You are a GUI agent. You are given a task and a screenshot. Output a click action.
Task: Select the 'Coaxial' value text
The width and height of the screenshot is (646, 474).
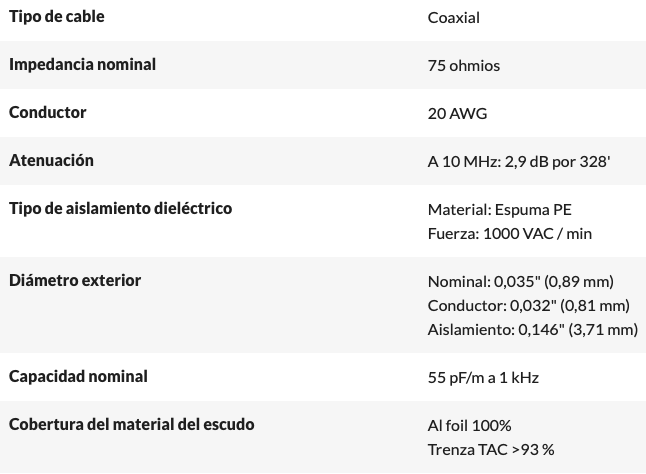(x=453, y=18)
